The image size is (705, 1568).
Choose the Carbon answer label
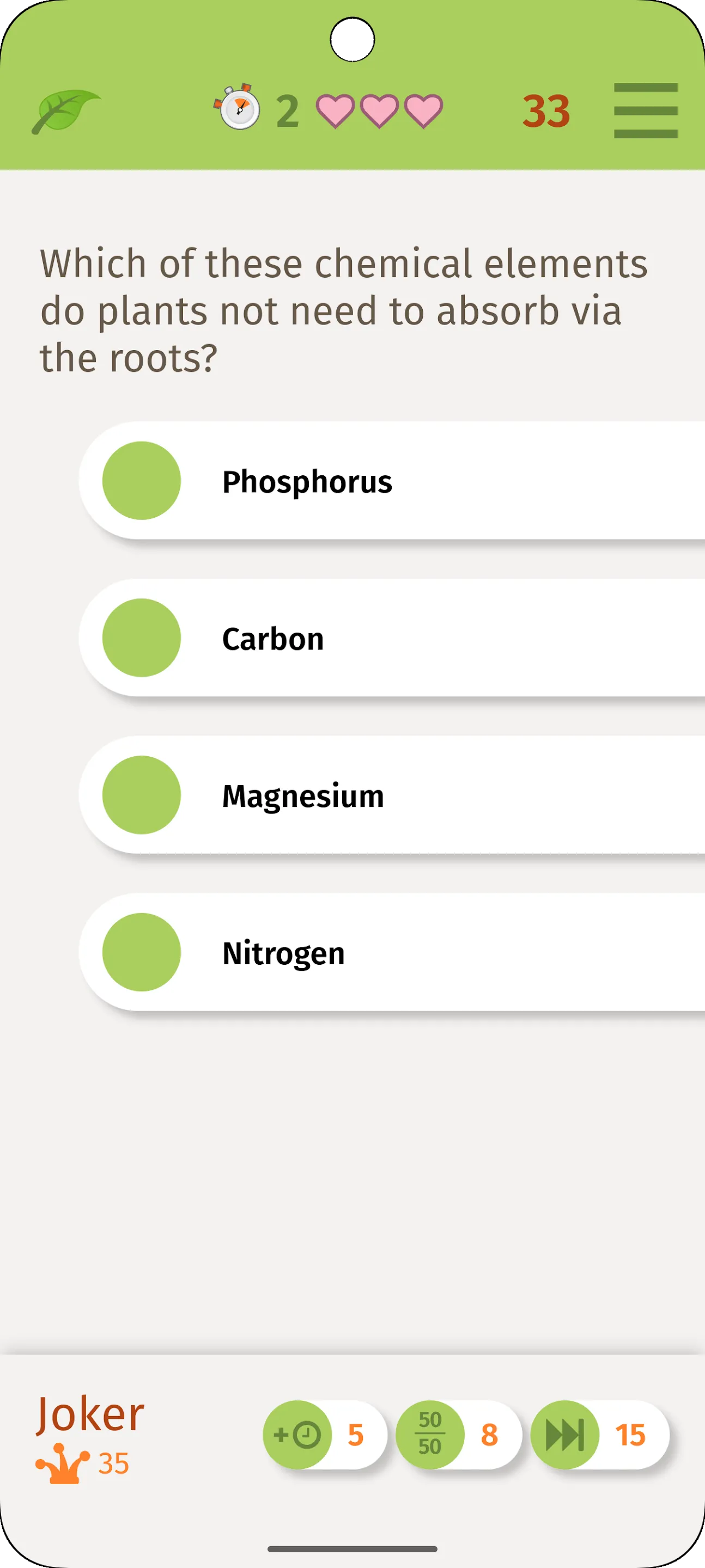(x=273, y=639)
